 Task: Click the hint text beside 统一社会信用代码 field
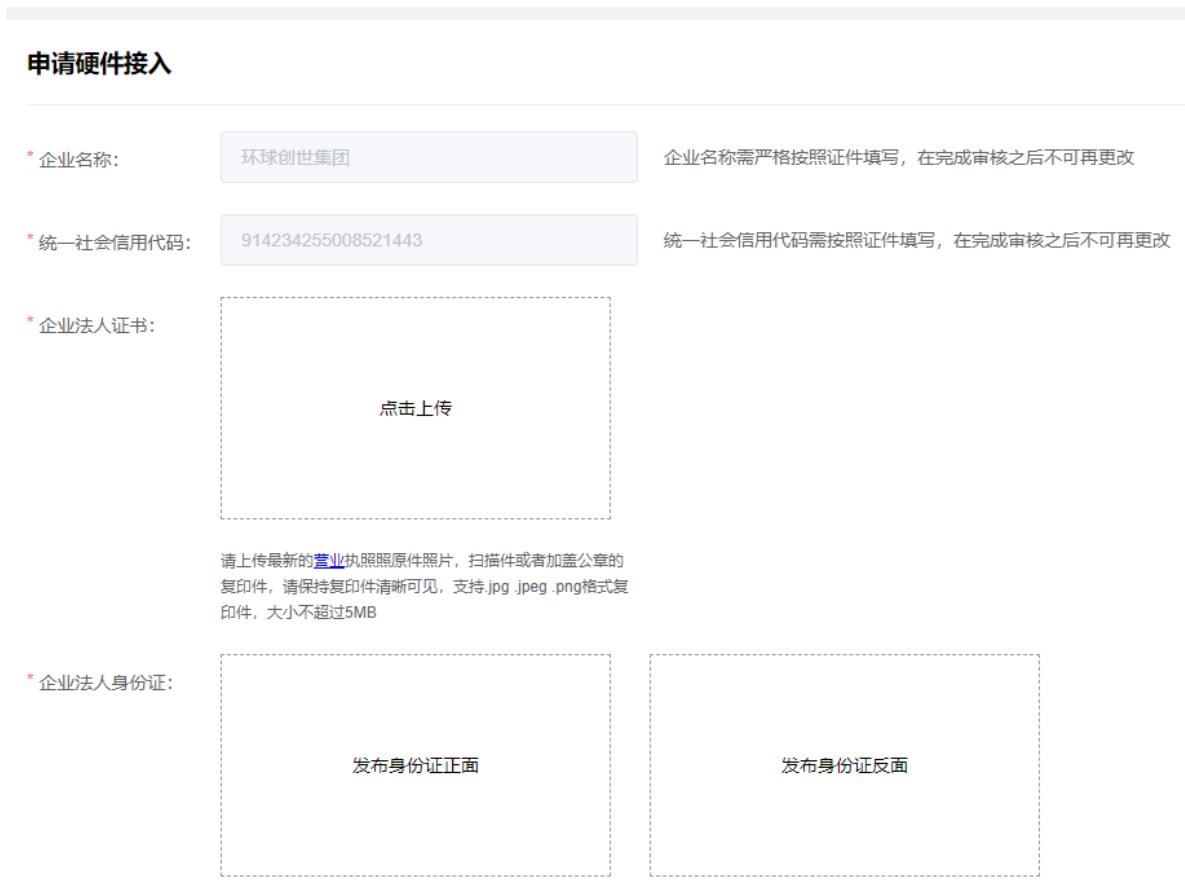point(916,240)
